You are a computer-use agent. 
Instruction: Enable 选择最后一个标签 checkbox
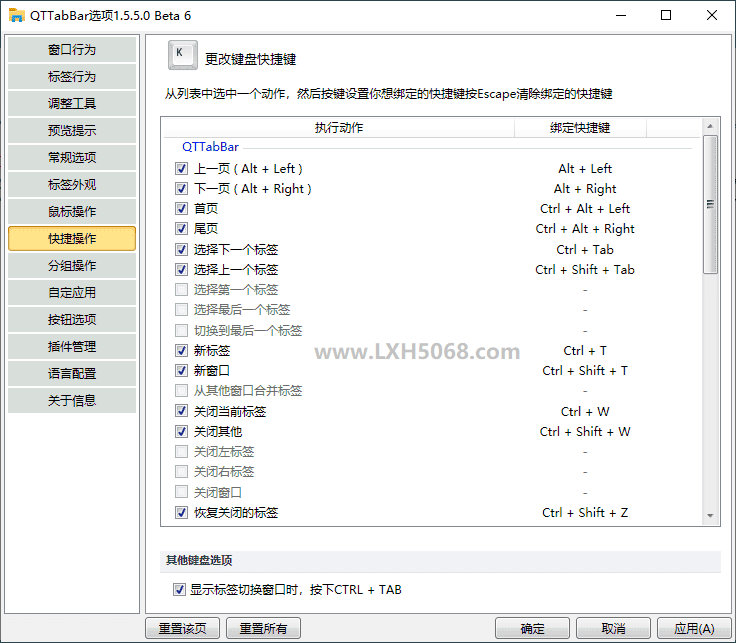pyautogui.click(x=181, y=310)
